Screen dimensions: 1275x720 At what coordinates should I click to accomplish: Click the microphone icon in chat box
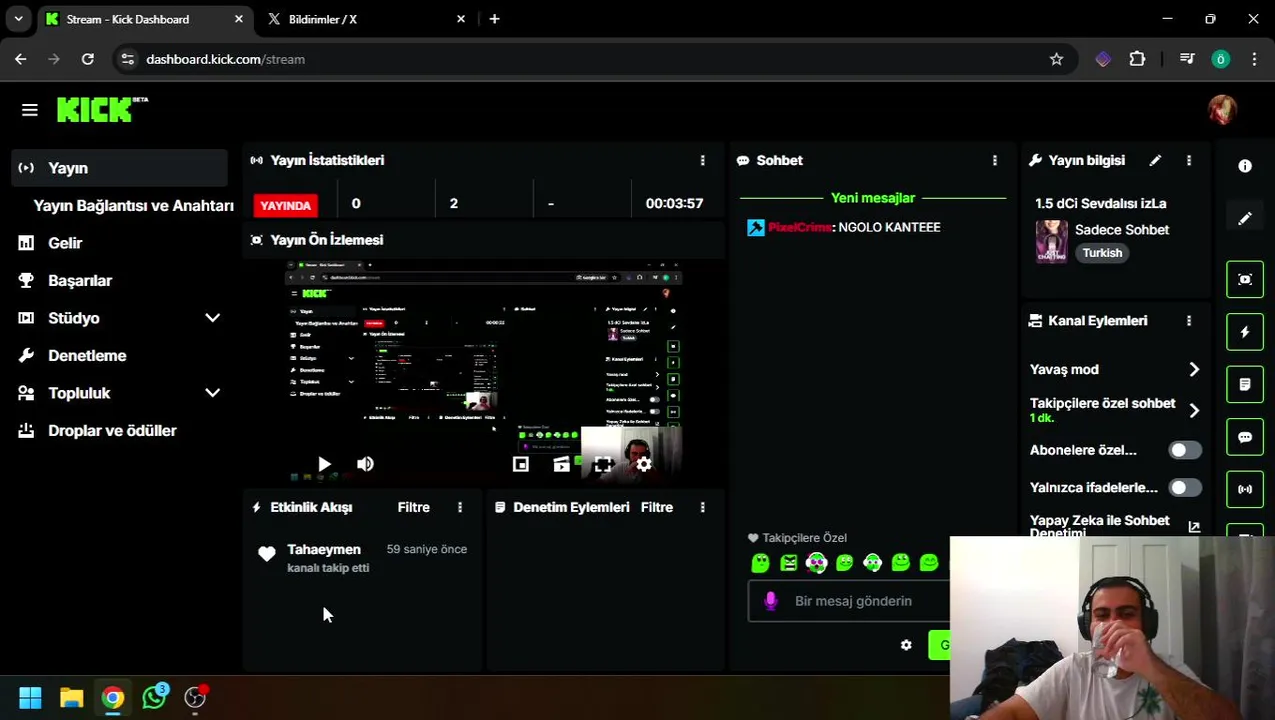click(770, 600)
